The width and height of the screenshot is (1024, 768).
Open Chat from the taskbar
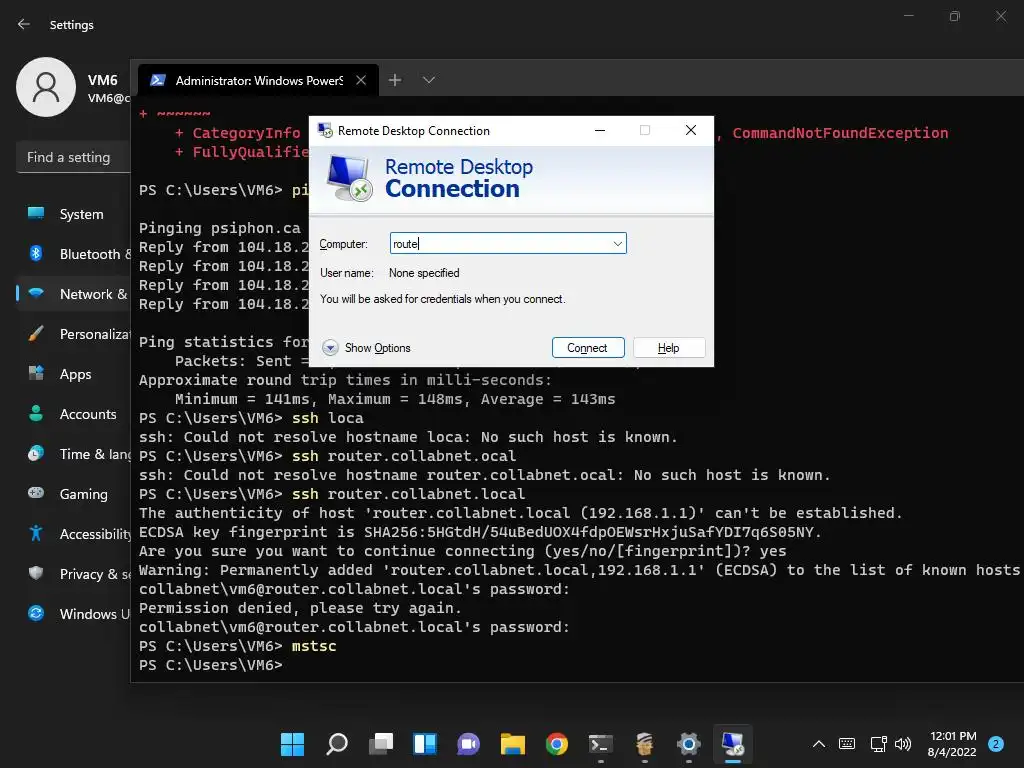pyautogui.click(x=468, y=744)
